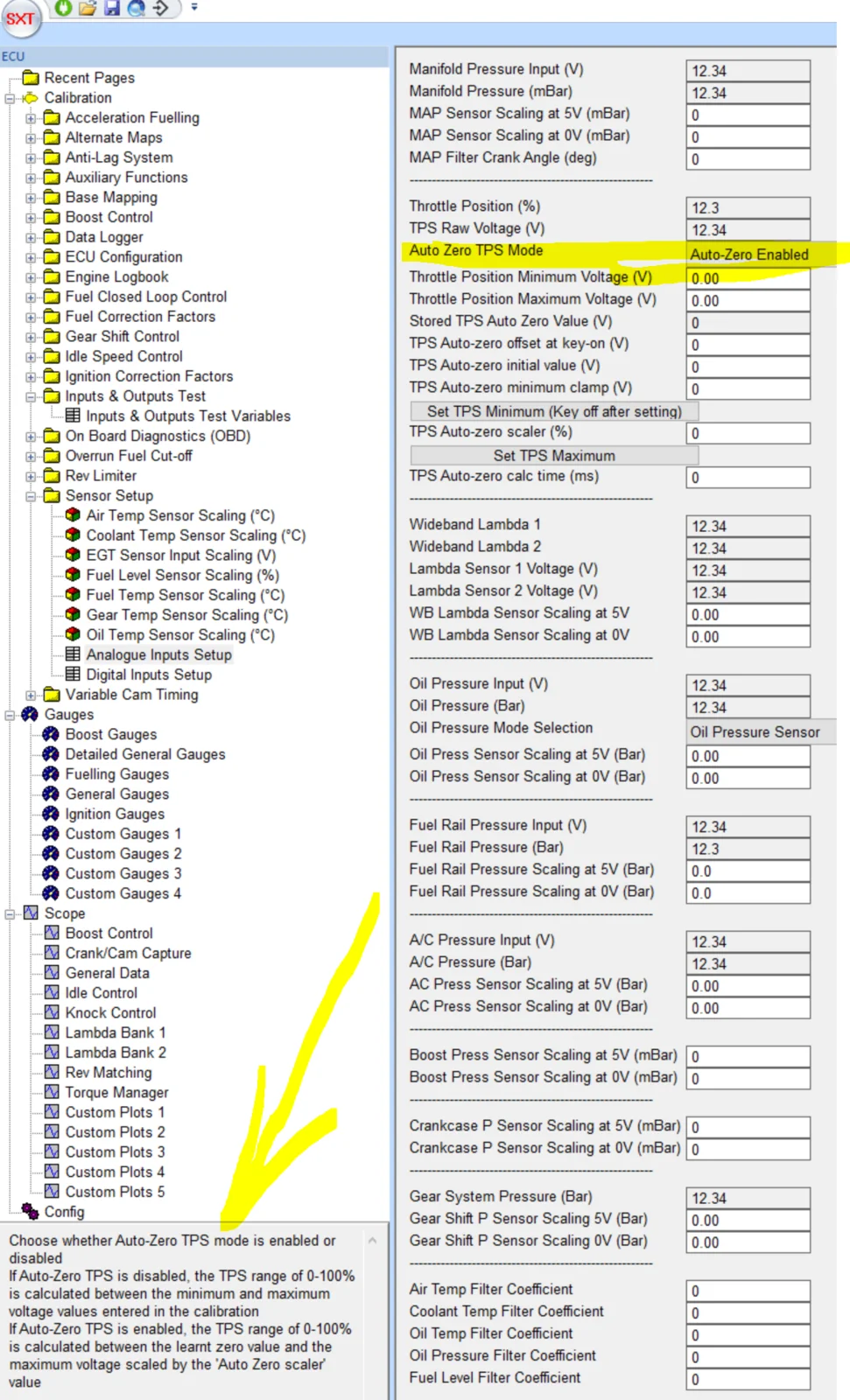Open Auto Zero TPS Mode dropdown

(x=761, y=255)
